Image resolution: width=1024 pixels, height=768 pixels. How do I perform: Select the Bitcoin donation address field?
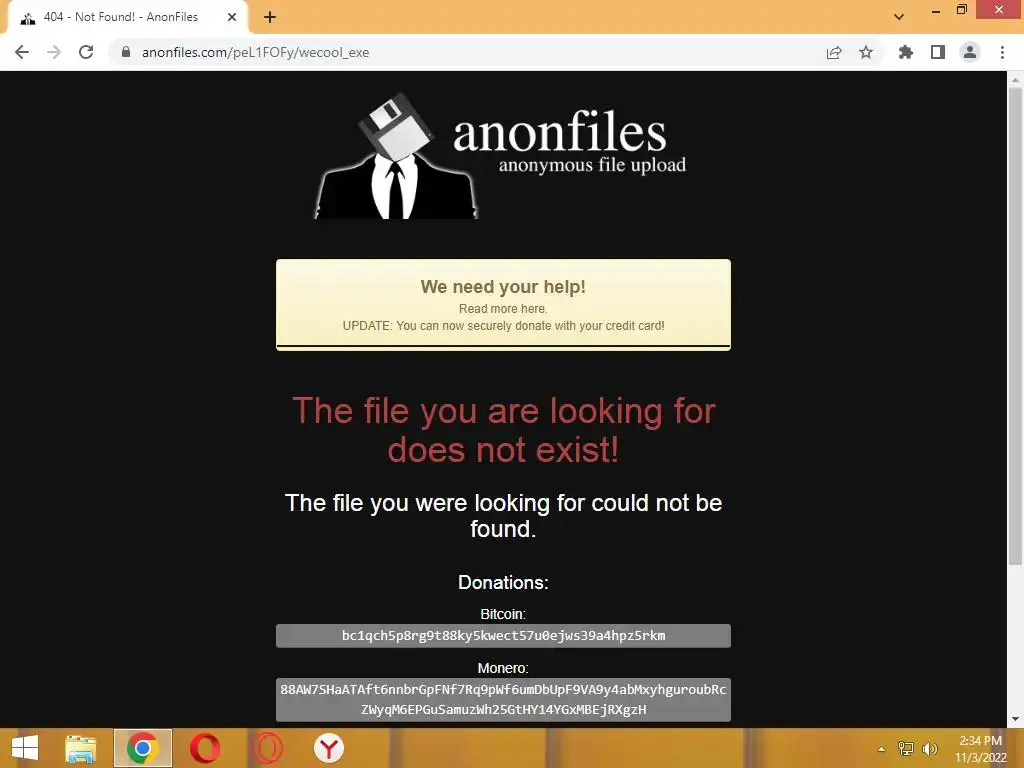(x=504, y=635)
